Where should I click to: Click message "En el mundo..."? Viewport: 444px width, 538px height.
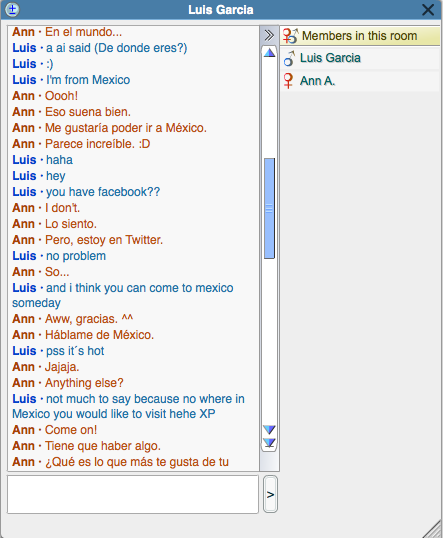(x=83, y=32)
